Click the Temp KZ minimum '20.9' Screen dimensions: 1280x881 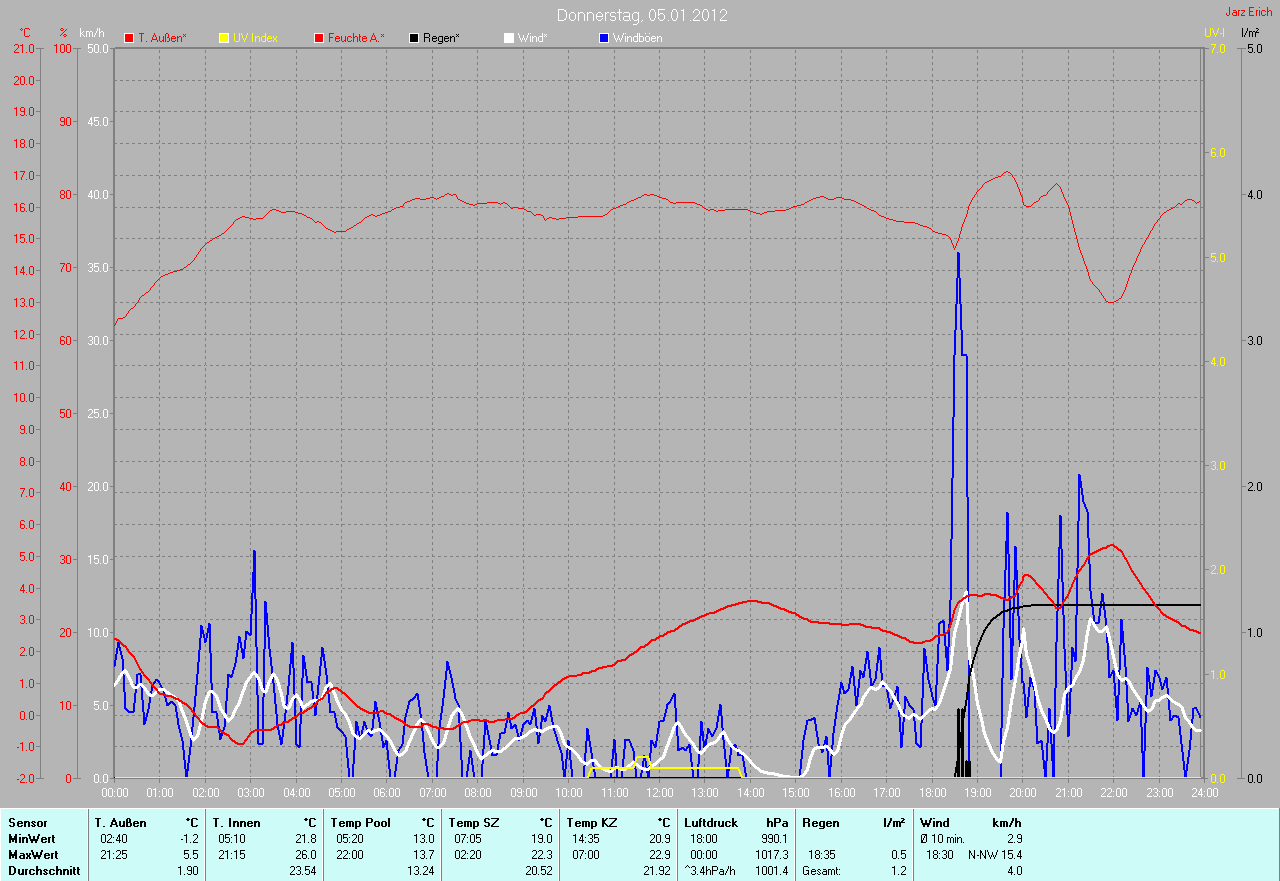tap(660, 839)
